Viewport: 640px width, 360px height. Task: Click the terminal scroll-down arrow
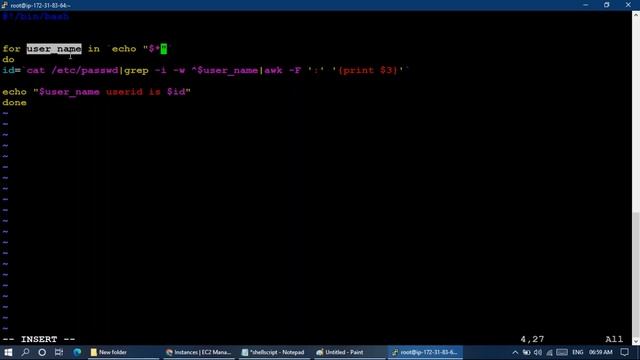[636, 342]
